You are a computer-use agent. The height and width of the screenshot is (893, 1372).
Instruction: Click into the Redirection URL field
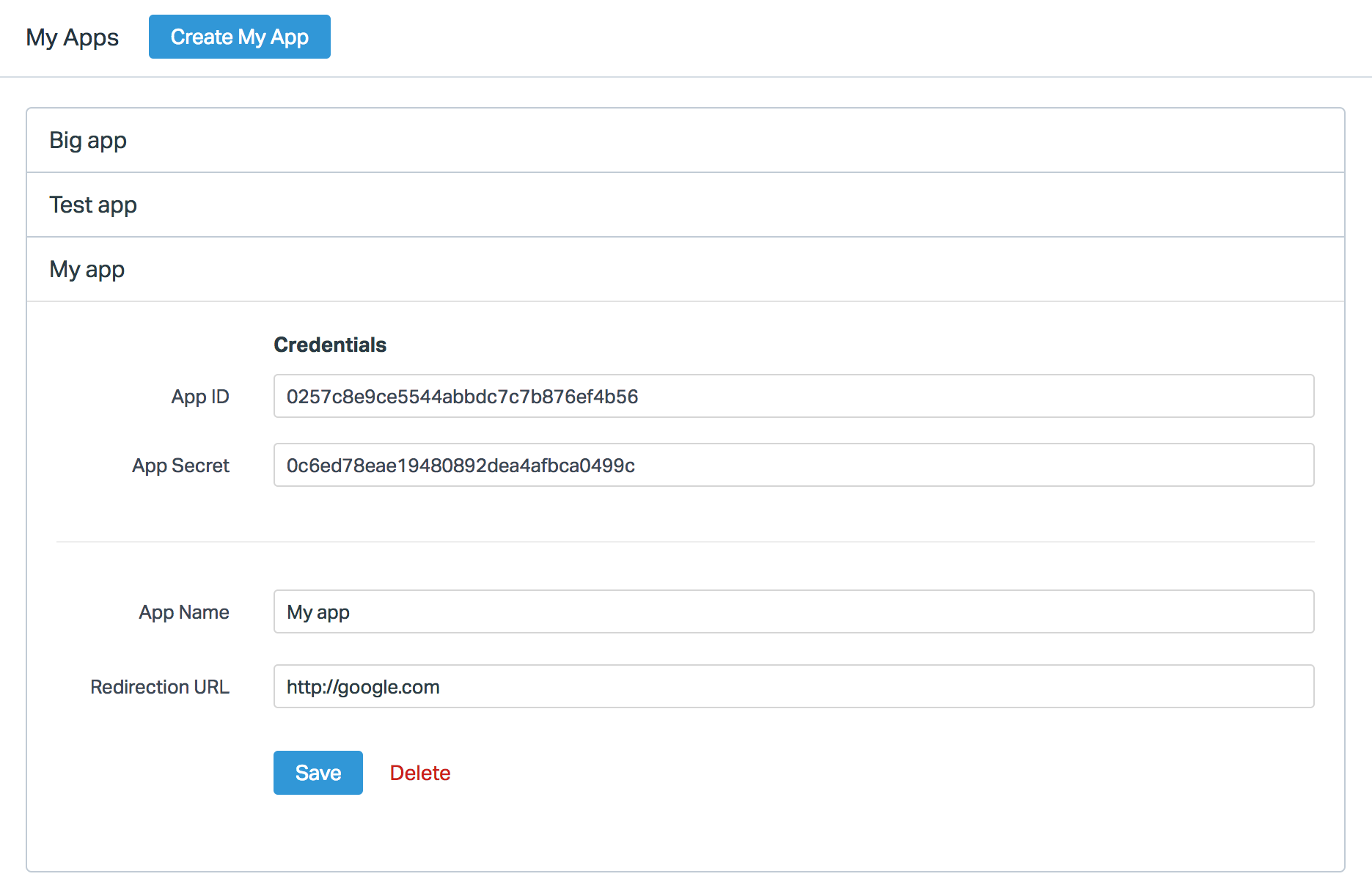(x=793, y=686)
